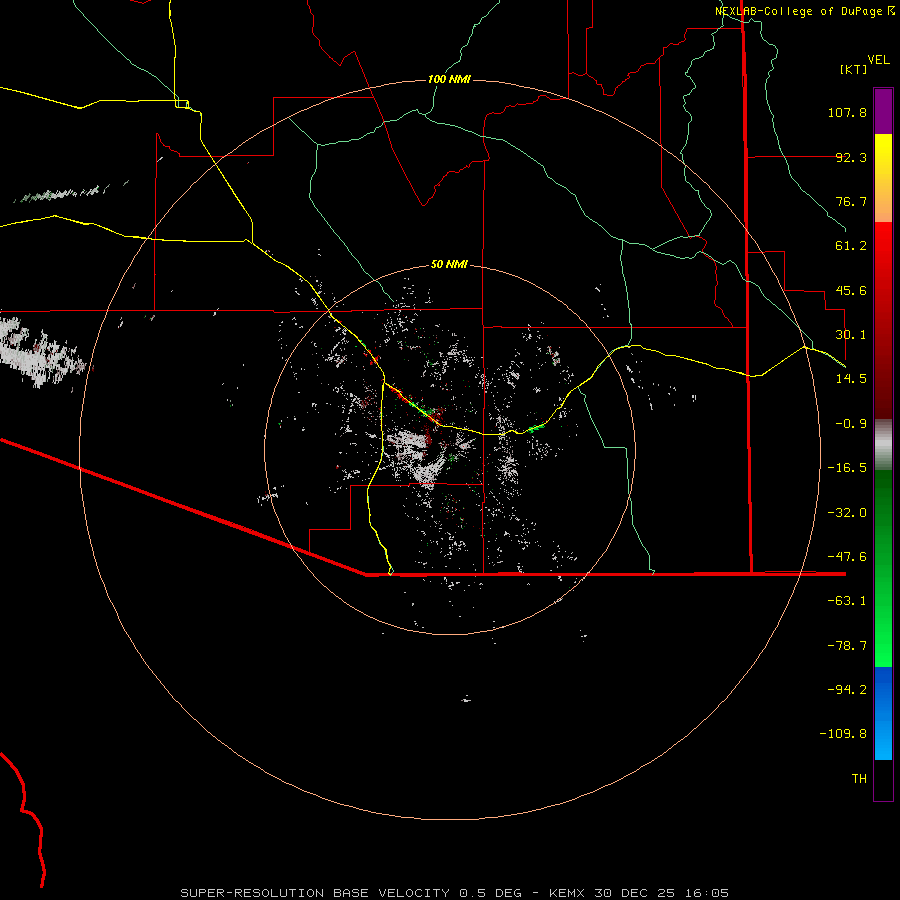Click the NEXLAB-College of DuPage watermark text
The image size is (900, 900).
pos(805,11)
